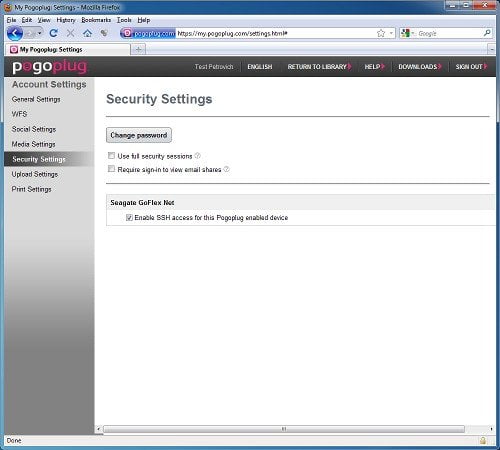Open the back/forward history dropdown arrow
The image size is (500, 450).
(40, 33)
